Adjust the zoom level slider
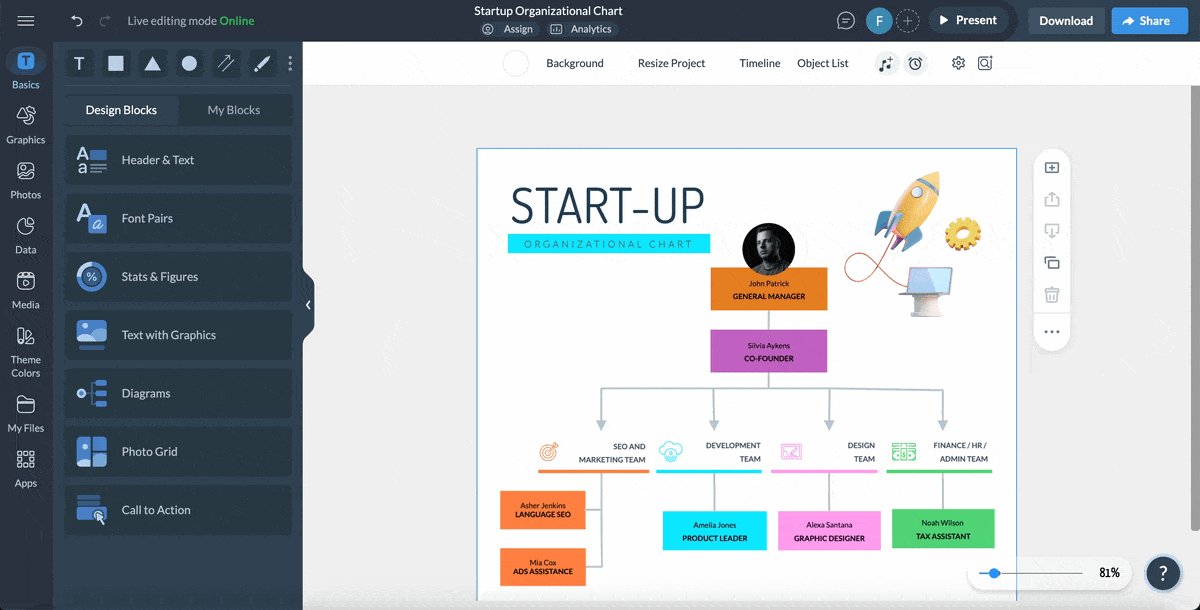This screenshot has height=610, width=1200. pos(993,573)
